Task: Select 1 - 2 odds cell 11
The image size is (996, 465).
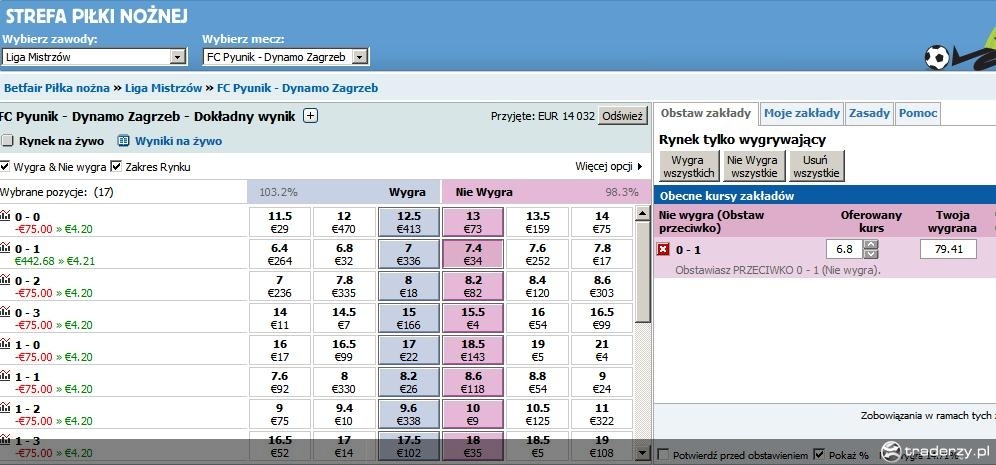Action: (x=602, y=414)
